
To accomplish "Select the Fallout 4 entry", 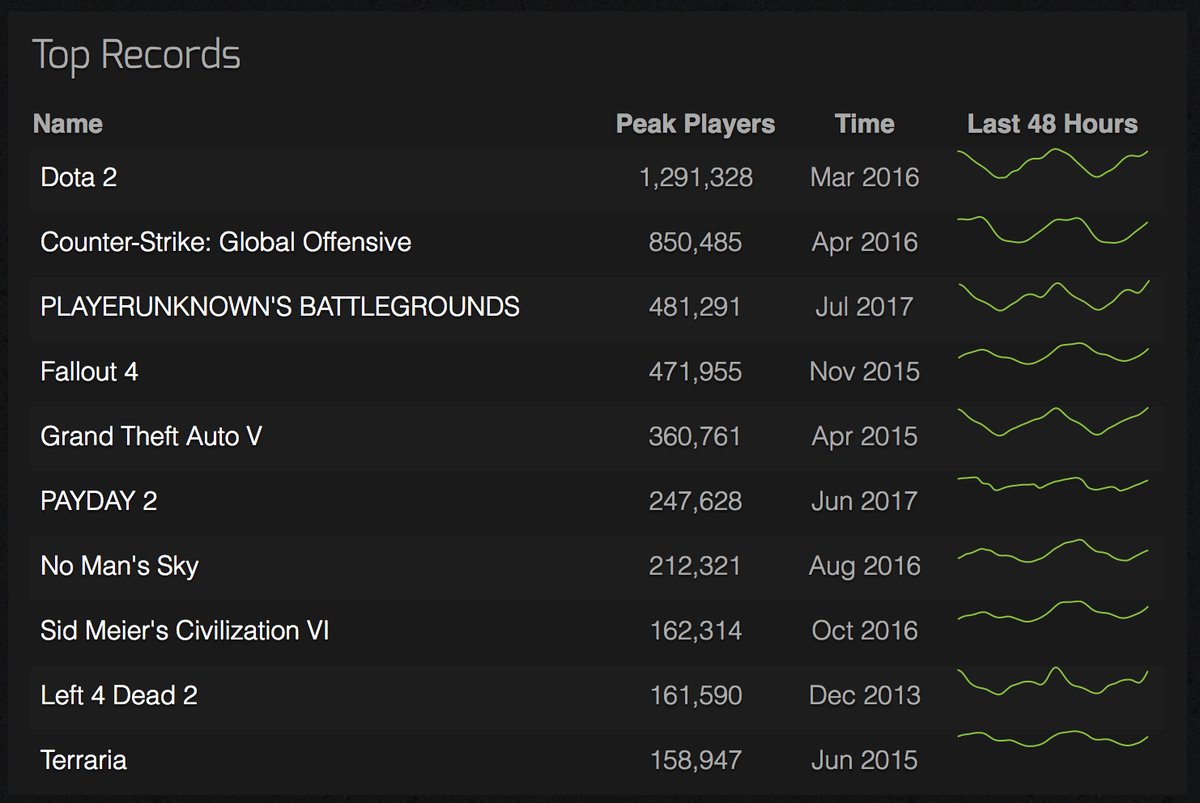I will click(90, 372).
